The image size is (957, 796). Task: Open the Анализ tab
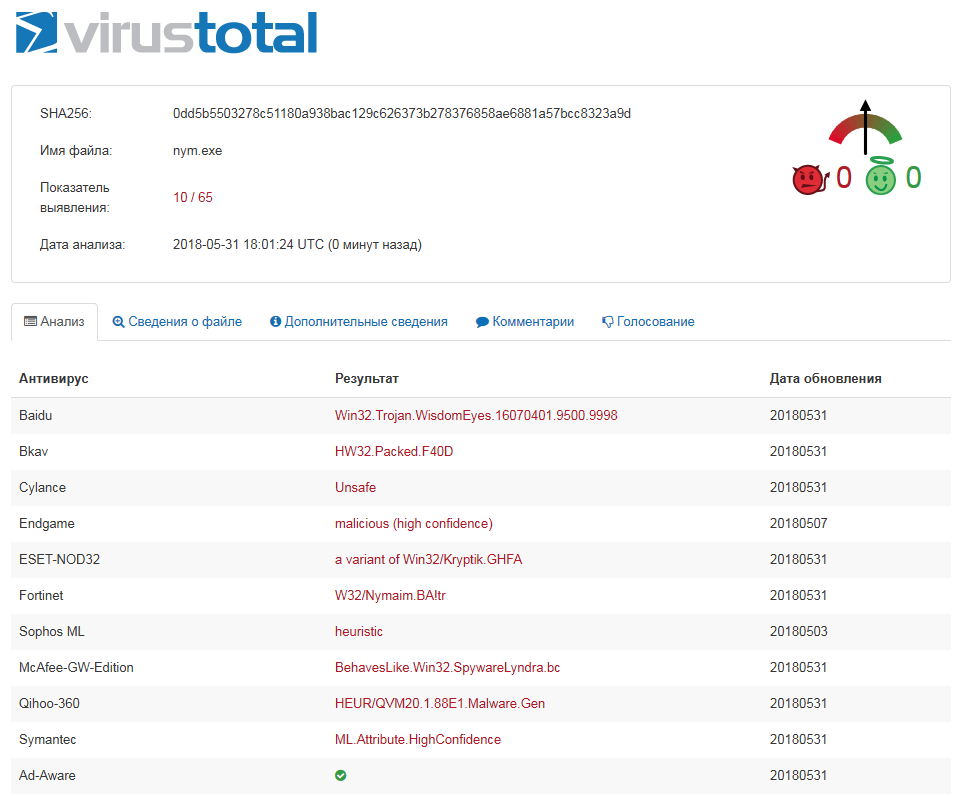pyautogui.click(x=54, y=322)
